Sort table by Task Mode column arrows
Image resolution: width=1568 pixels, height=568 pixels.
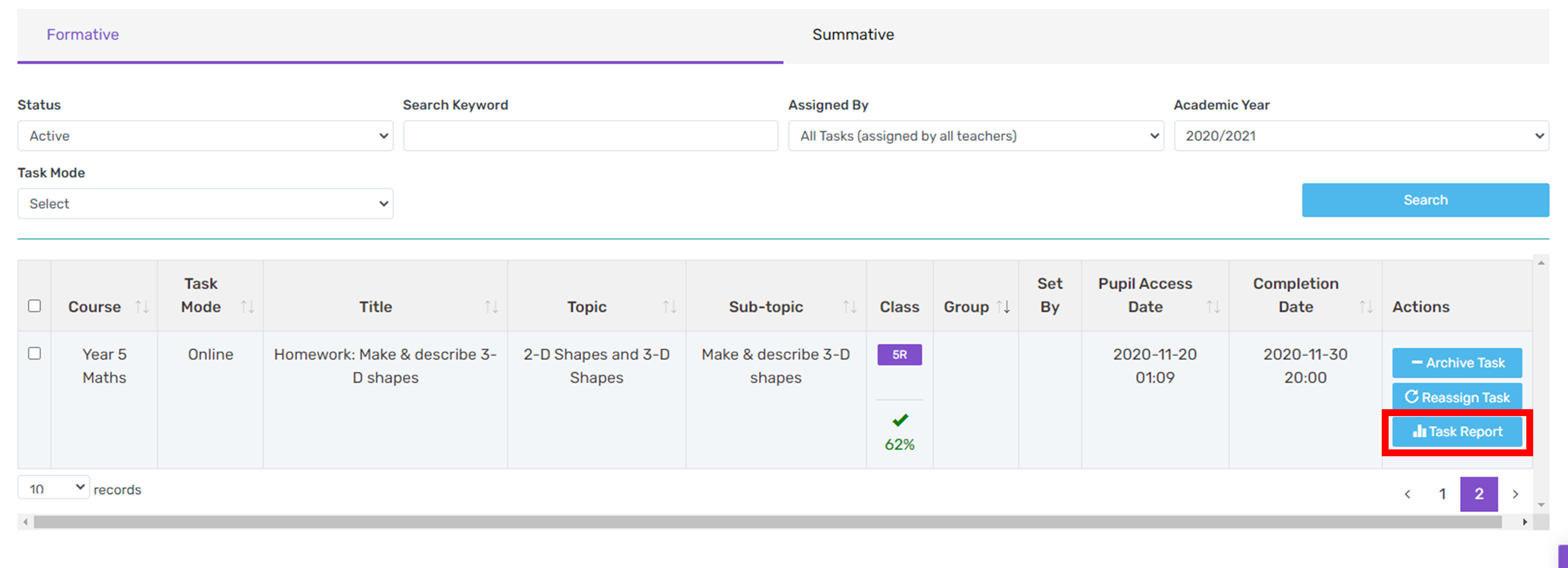tap(247, 307)
